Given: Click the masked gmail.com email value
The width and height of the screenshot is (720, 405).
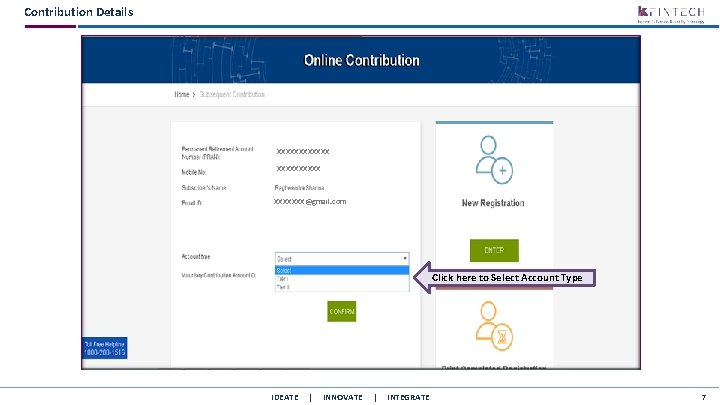Looking at the screenshot, I should [310, 202].
